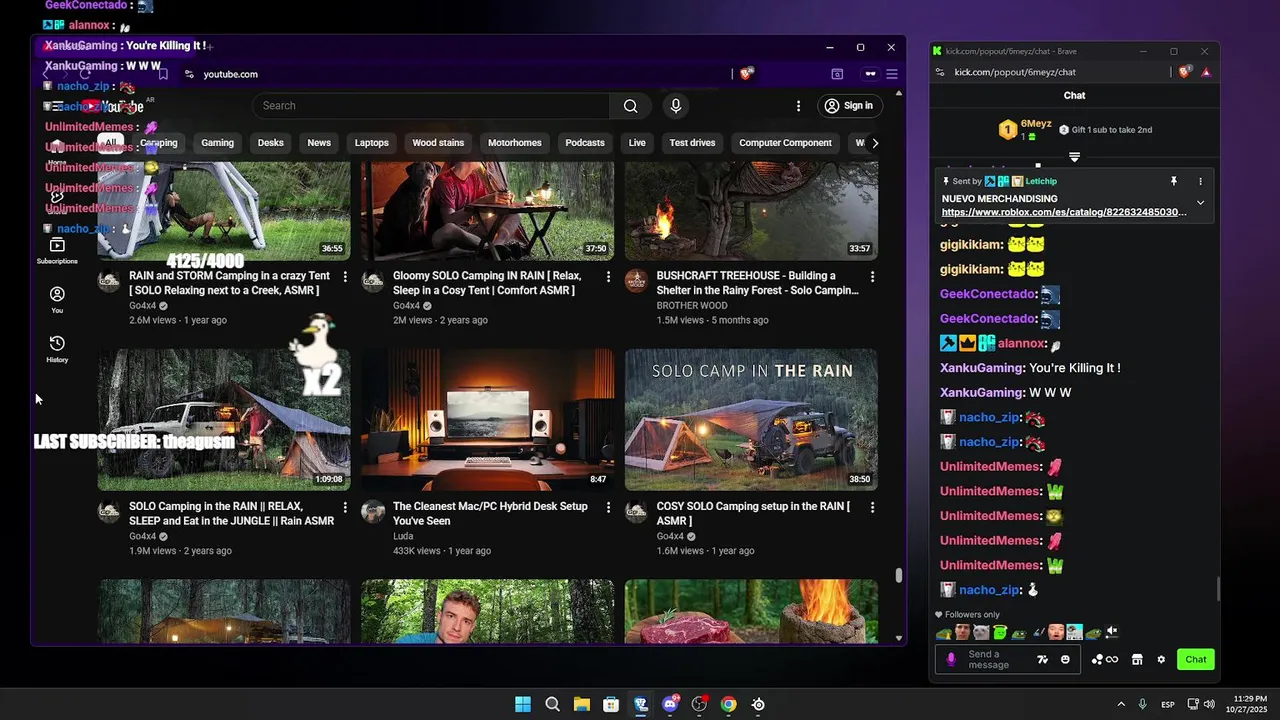Open the SOLO Camping in the RAIN jungle thumbnail
Screen dimensions: 1280x720
pyautogui.click(x=224, y=420)
